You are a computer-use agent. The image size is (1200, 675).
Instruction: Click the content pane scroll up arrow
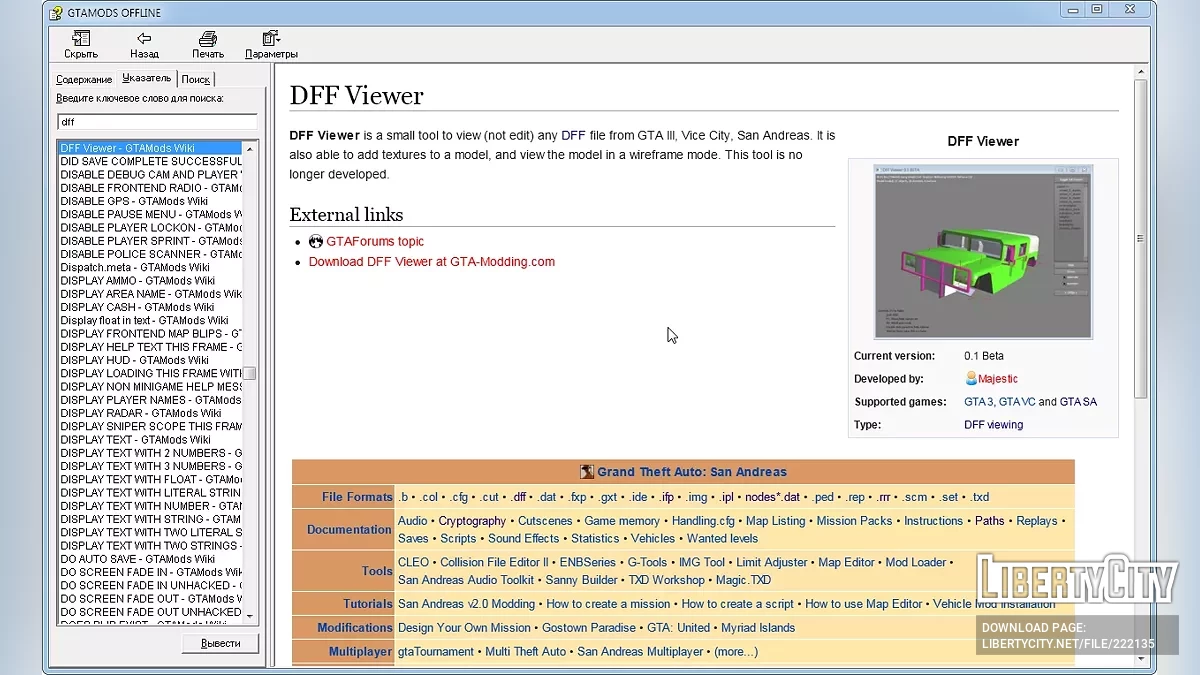[x=1140, y=73]
